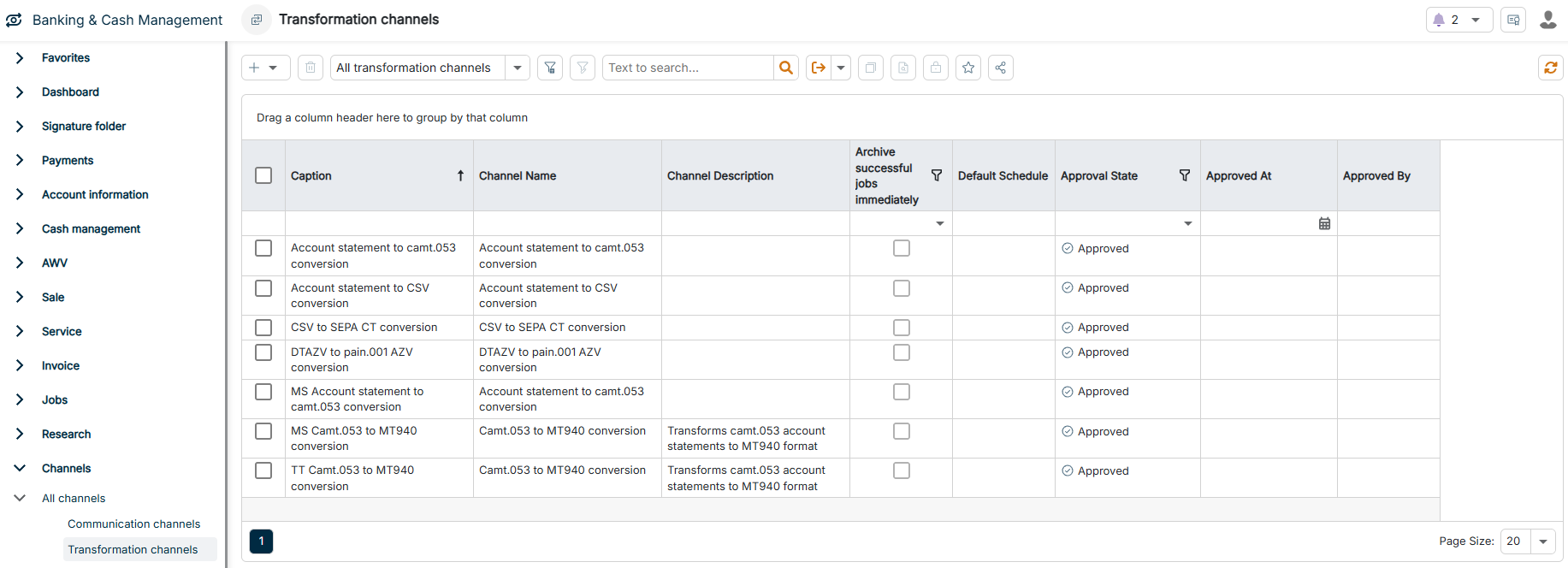The width and height of the screenshot is (1568, 568).
Task: Click the add new channel plus button
Action: pos(254,68)
